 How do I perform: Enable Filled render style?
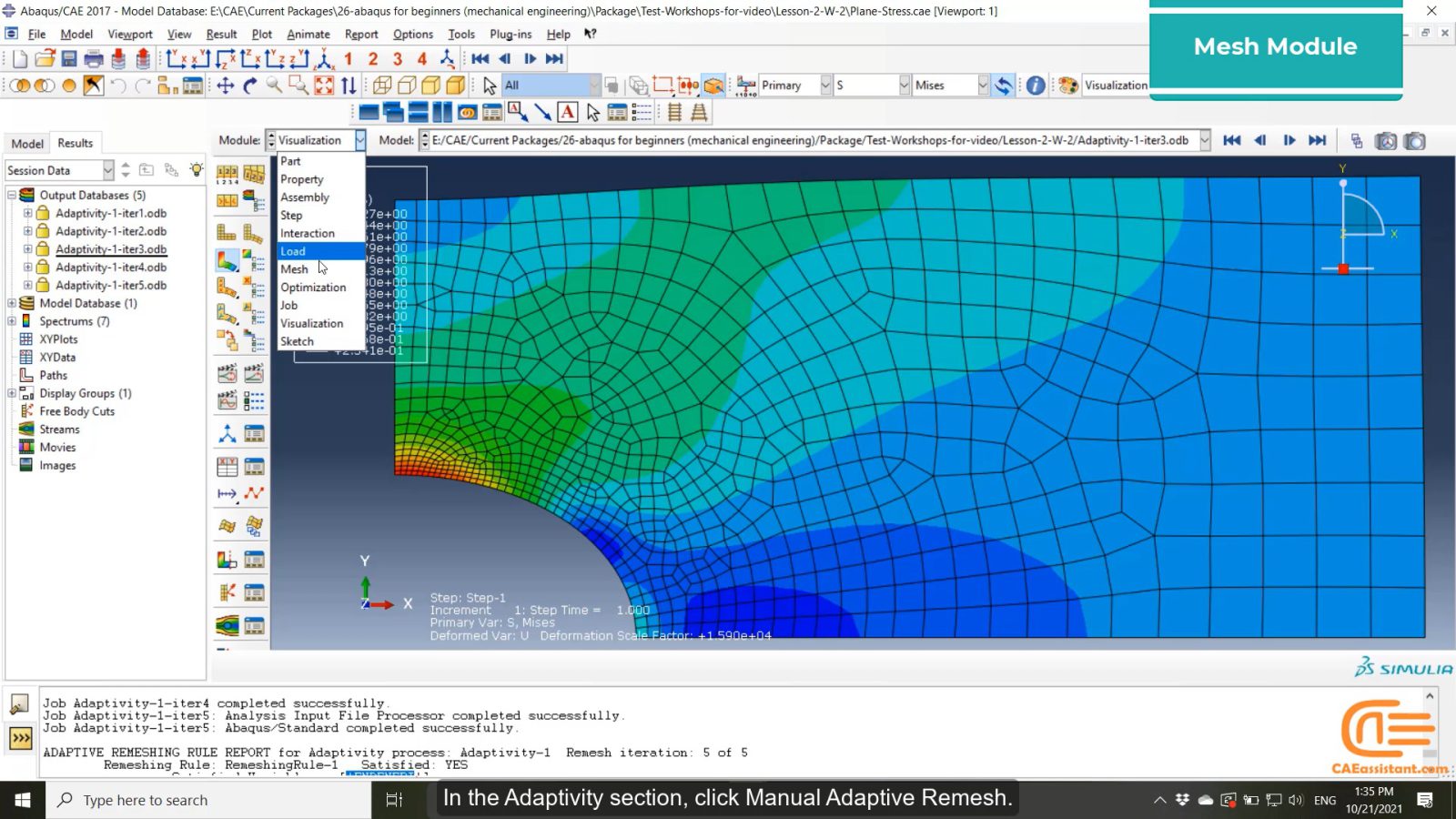[431, 86]
